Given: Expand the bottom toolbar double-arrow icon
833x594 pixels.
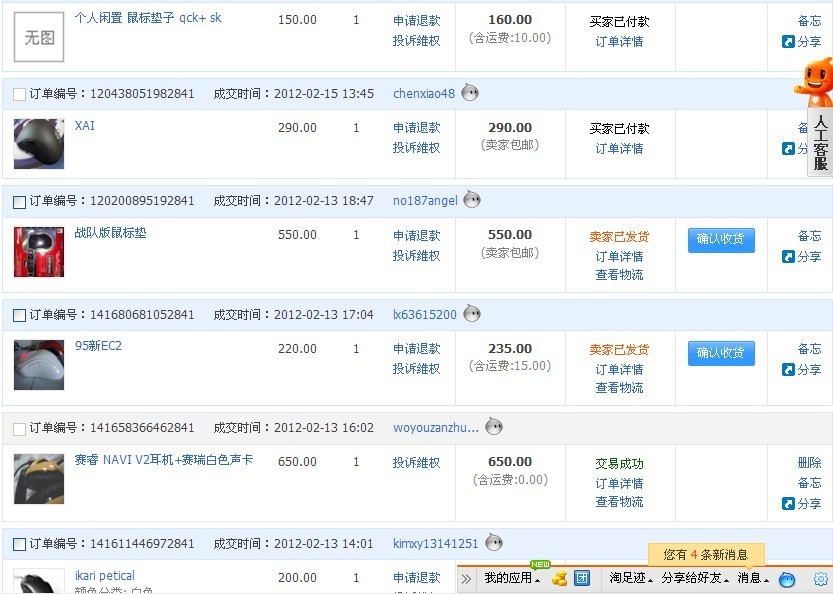Looking at the screenshot, I should click(x=466, y=579).
